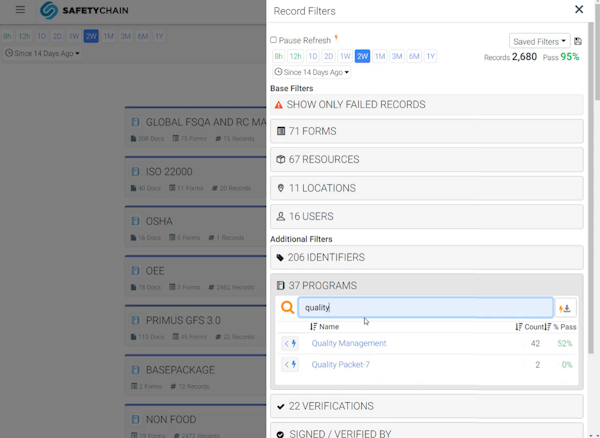Expand the 22 Verifications filter
The image size is (600, 438).
pyautogui.click(x=427, y=406)
